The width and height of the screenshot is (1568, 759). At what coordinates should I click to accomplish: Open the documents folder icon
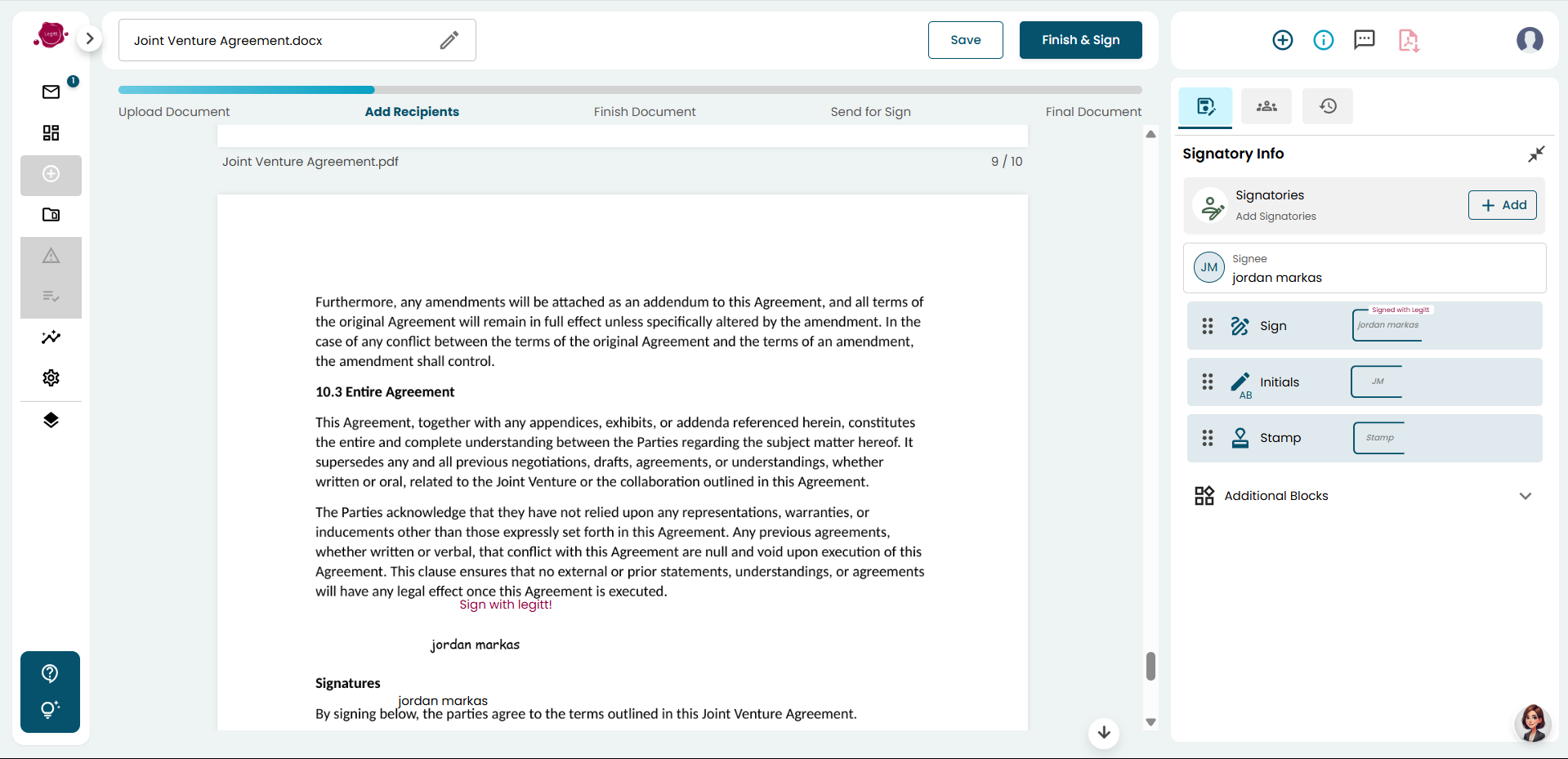coord(51,215)
